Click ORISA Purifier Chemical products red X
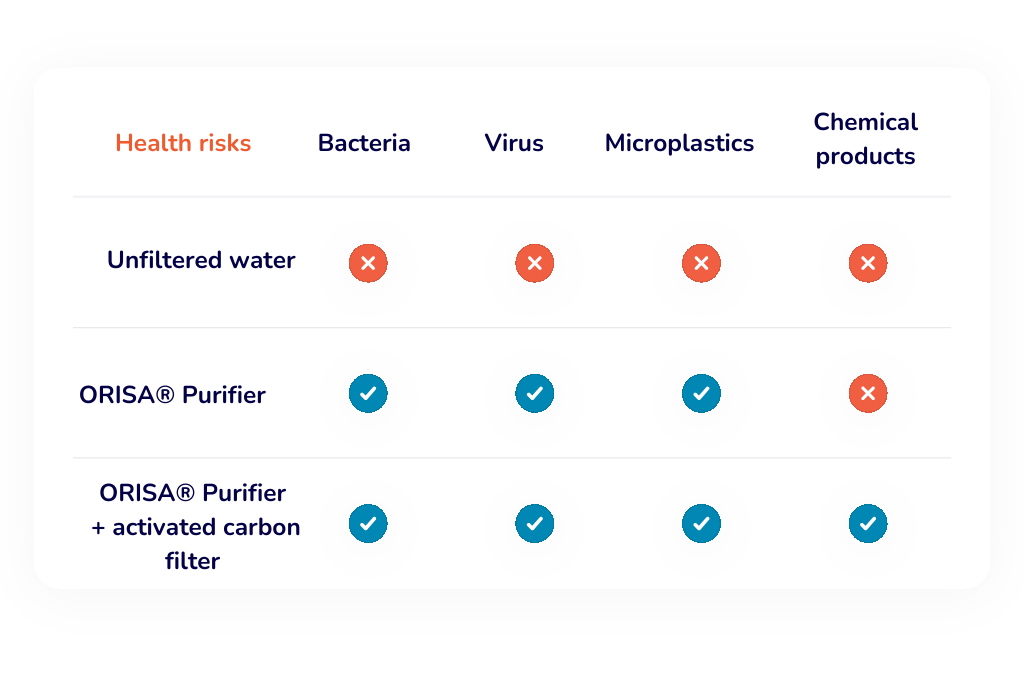 click(868, 394)
